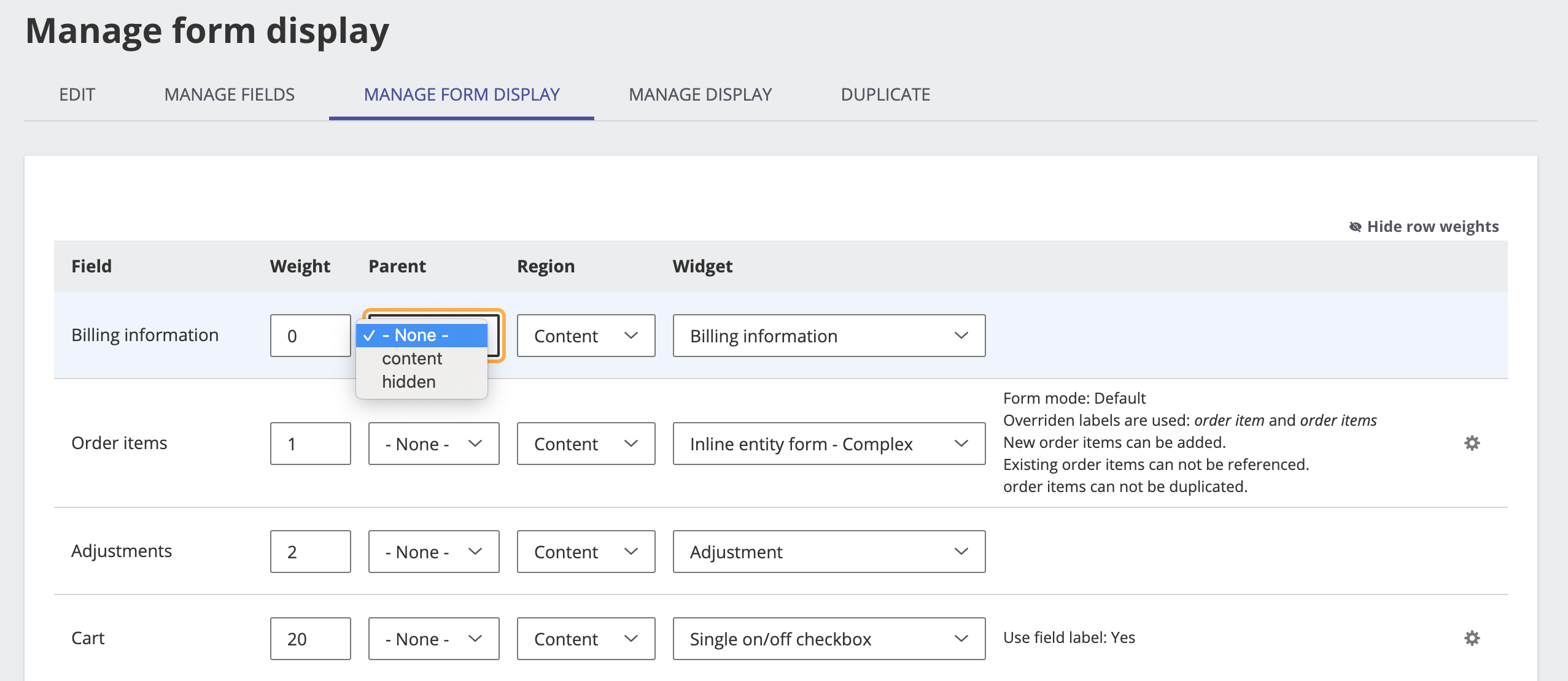Click the Hide row weights link
The width and height of the screenshot is (1568, 681).
(x=1424, y=226)
